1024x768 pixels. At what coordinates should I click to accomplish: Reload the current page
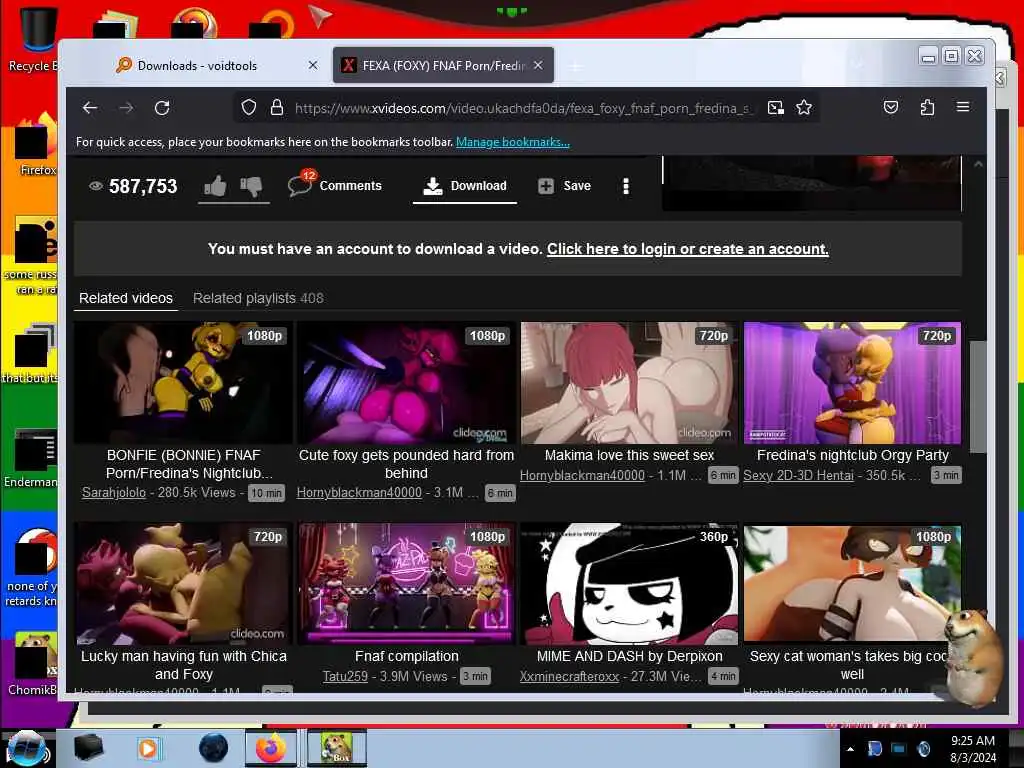162,108
